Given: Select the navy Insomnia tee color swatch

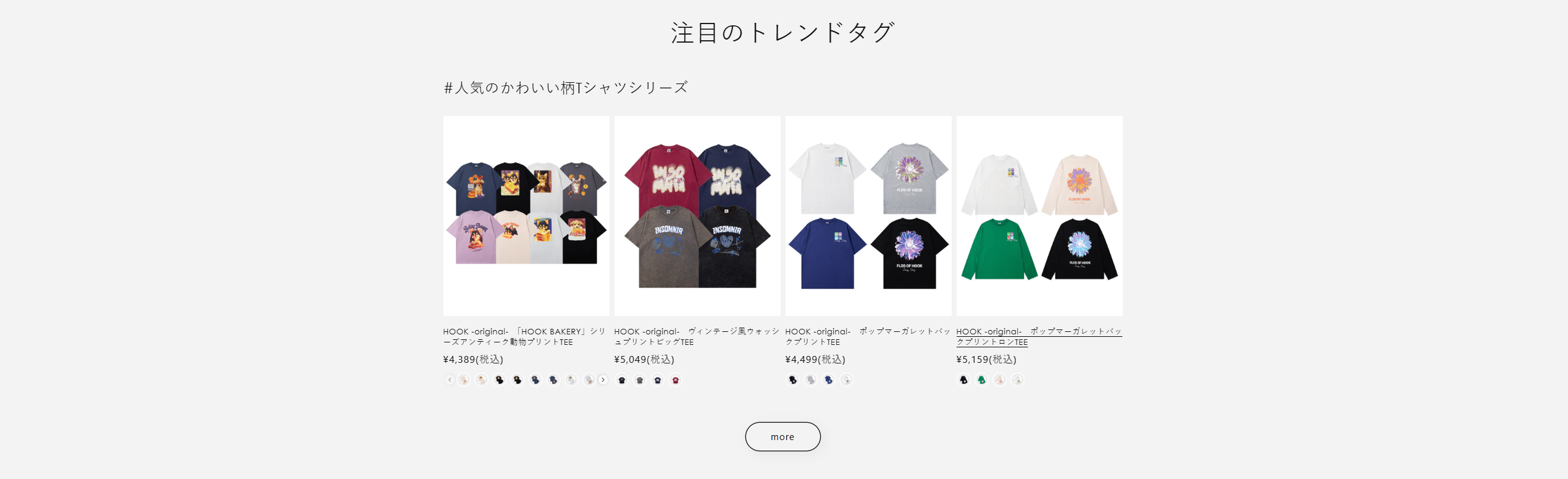Looking at the screenshot, I should (x=658, y=380).
